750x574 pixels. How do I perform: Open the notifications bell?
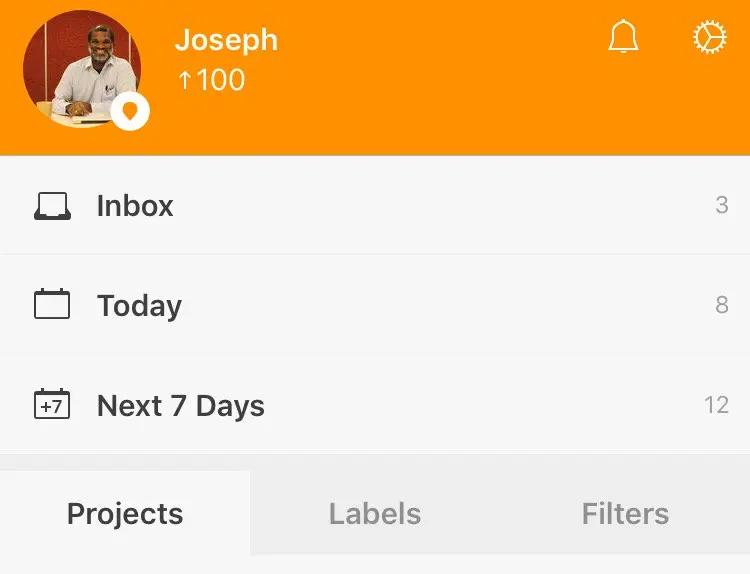623,37
